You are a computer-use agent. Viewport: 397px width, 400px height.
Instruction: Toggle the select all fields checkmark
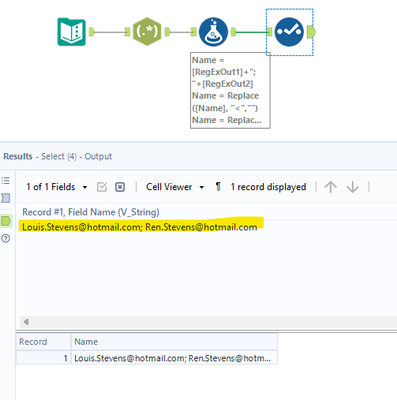[102, 187]
